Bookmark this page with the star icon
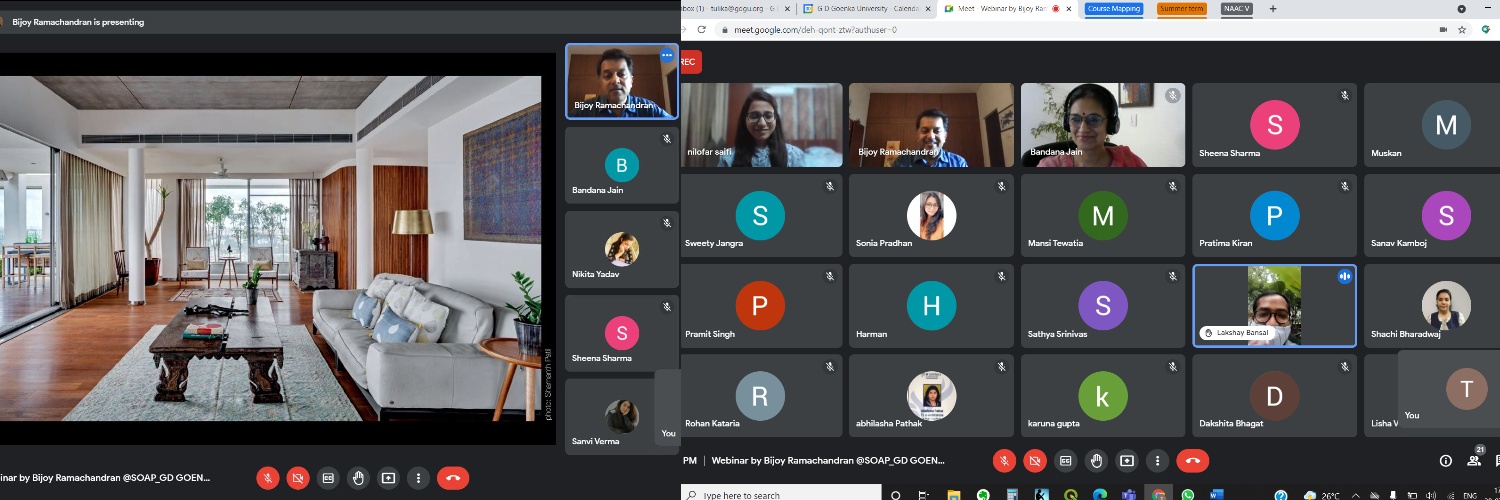 (x=1462, y=30)
